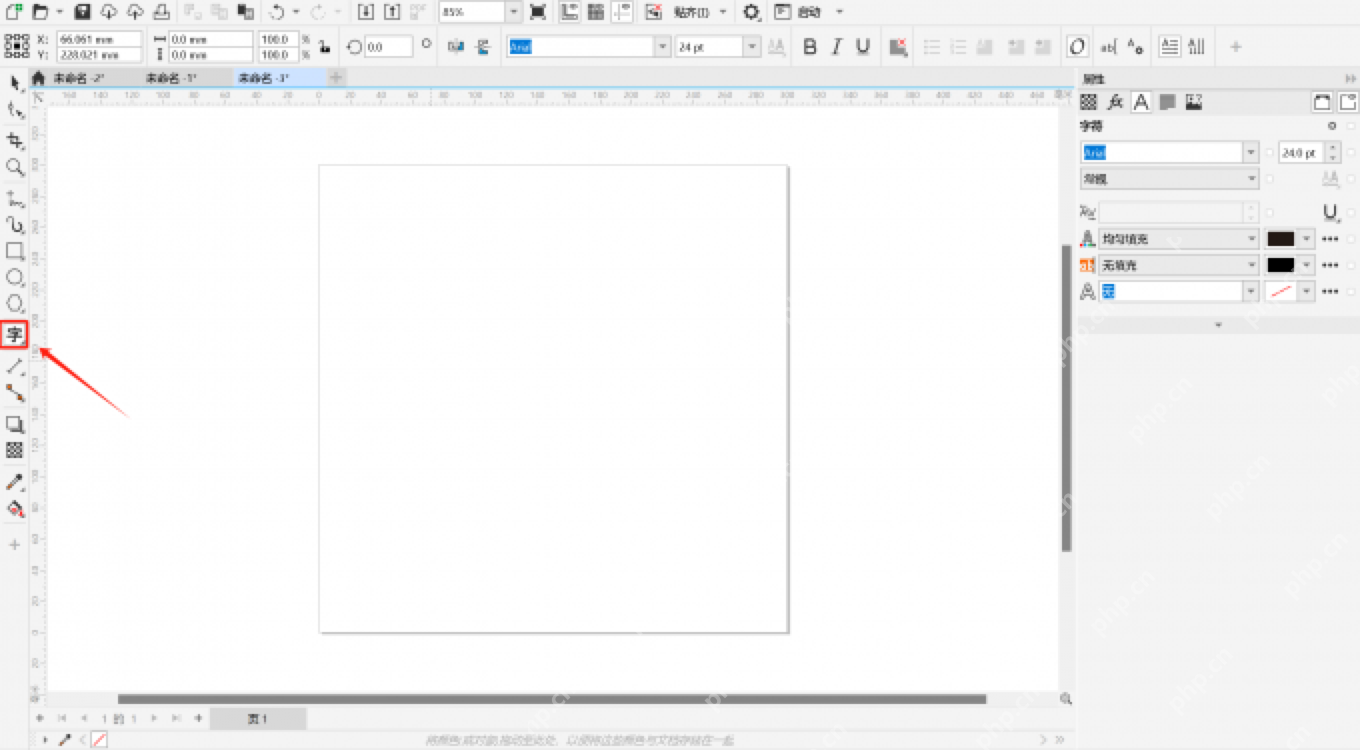1360x750 pixels.
Task: Click the Undo arrow icon
Action: [x=277, y=12]
